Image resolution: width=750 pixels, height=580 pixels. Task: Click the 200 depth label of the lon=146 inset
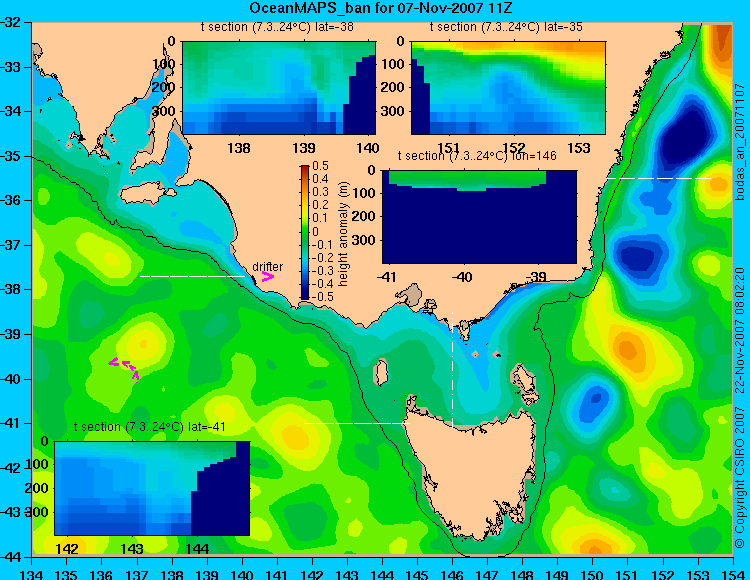coord(364,216)
